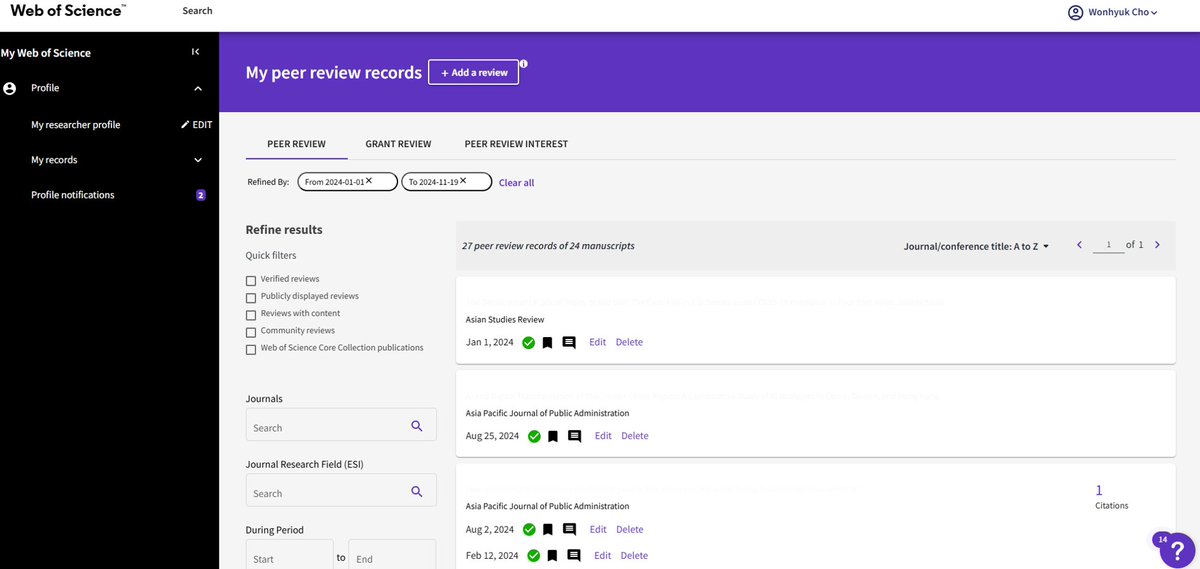Collapse the Profile section chevron
The height and width of the screenshot is (569, 1200).
pos(198,89)
